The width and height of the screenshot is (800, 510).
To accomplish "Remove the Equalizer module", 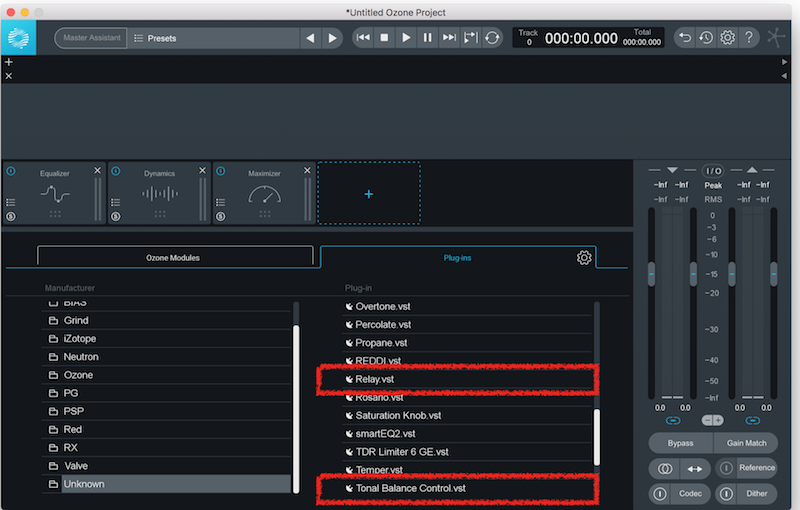I will pos(97,170).
